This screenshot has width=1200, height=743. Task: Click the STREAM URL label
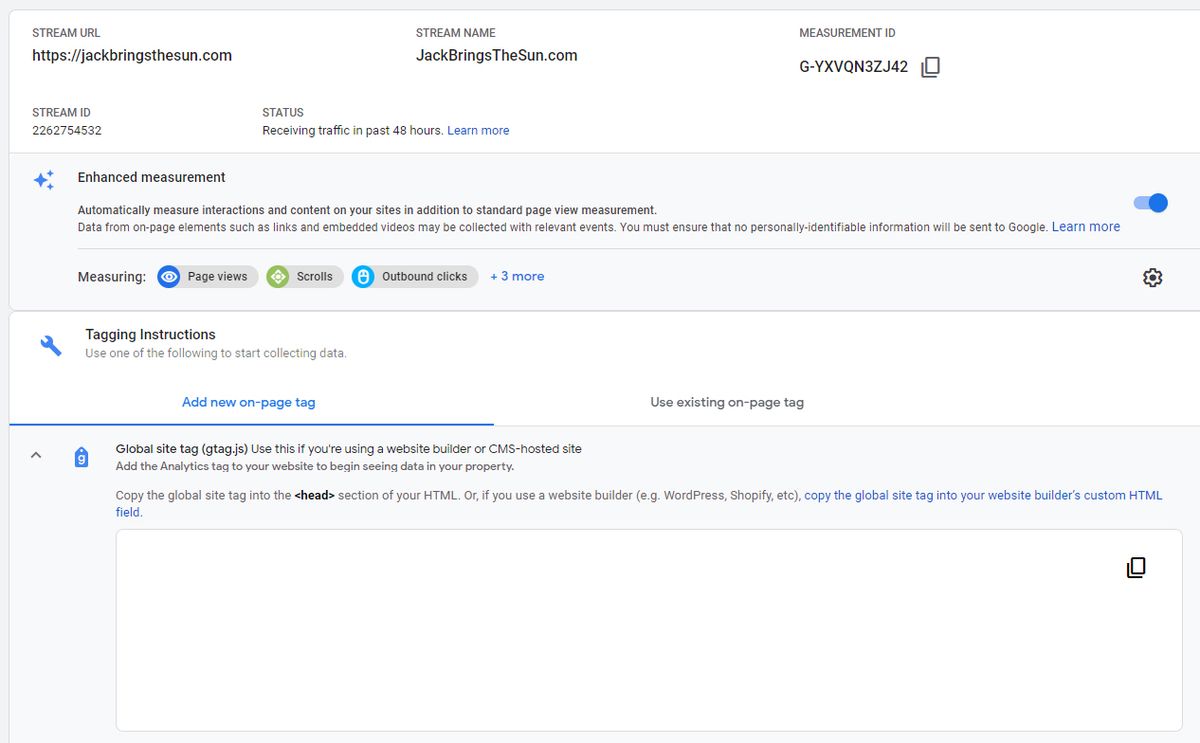(66, 34)
